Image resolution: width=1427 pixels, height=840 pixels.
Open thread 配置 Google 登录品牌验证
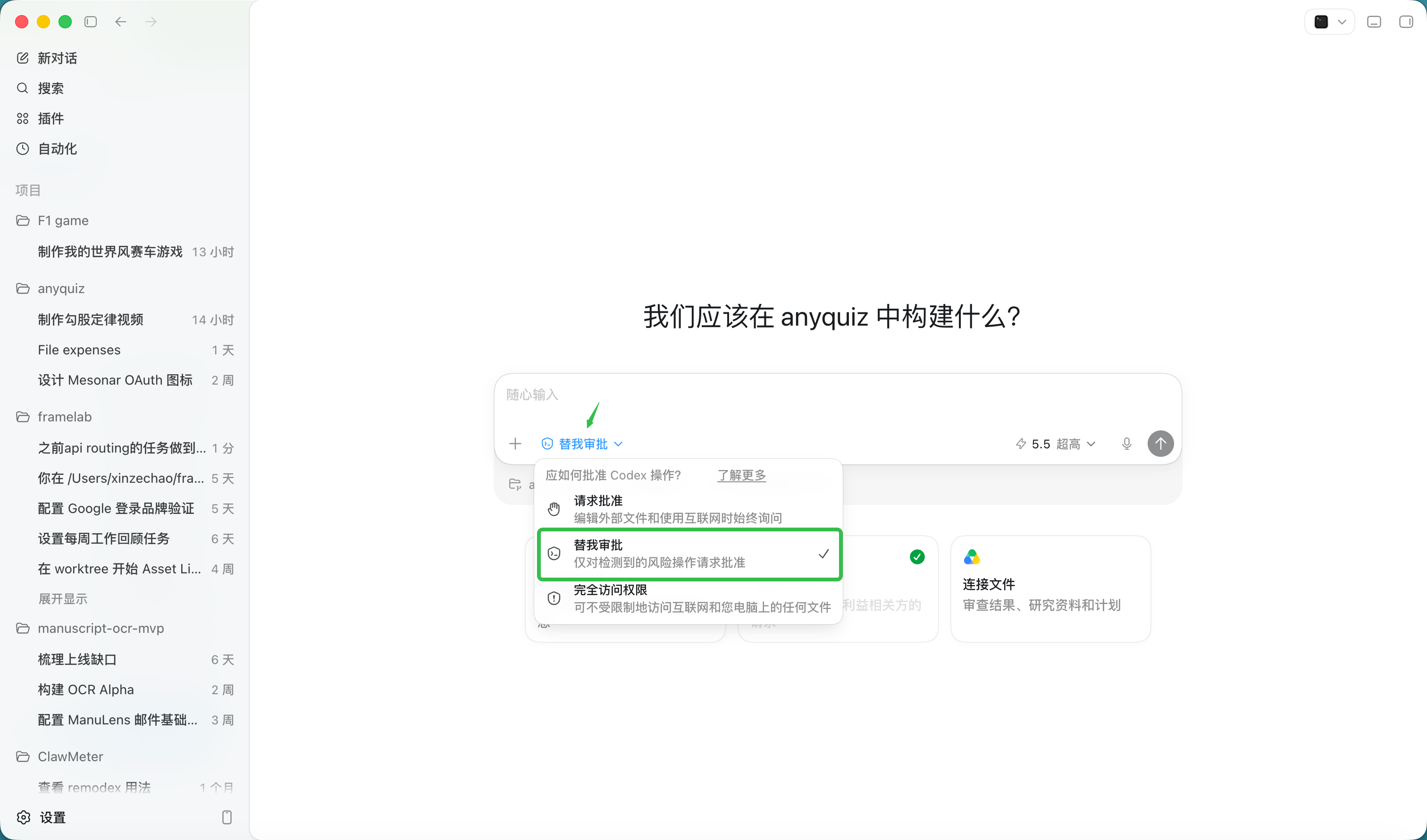[x=125, y=509]
